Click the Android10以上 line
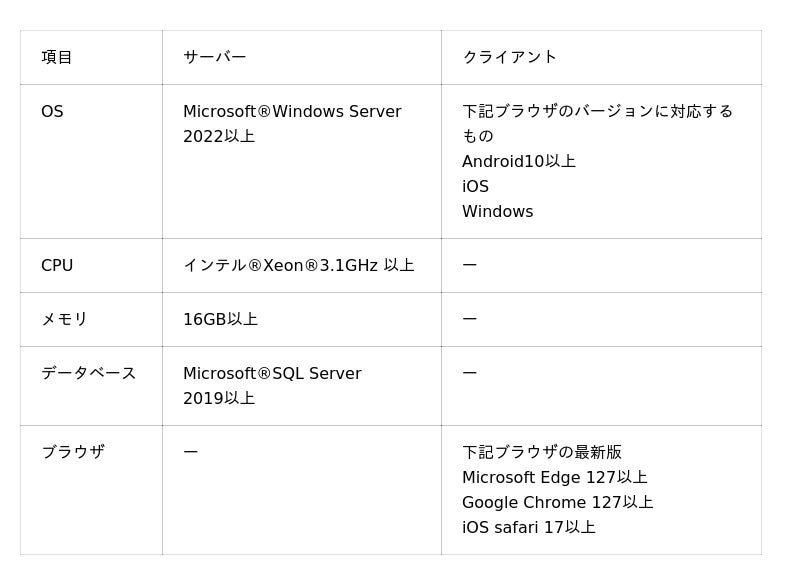The image size is (800, 585). (x=518, y=161)
